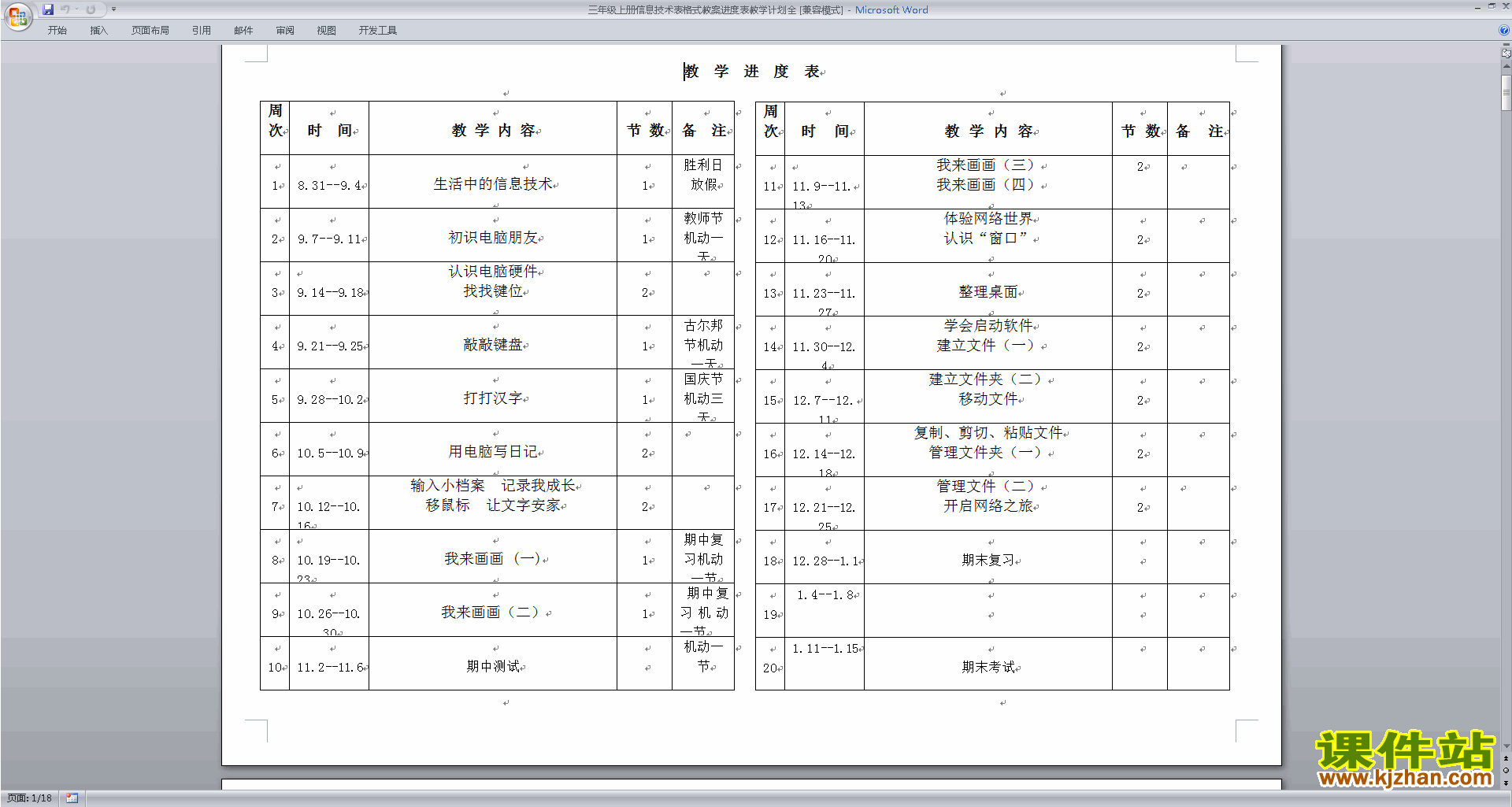Click the Undo icon

tap(65, 9)
